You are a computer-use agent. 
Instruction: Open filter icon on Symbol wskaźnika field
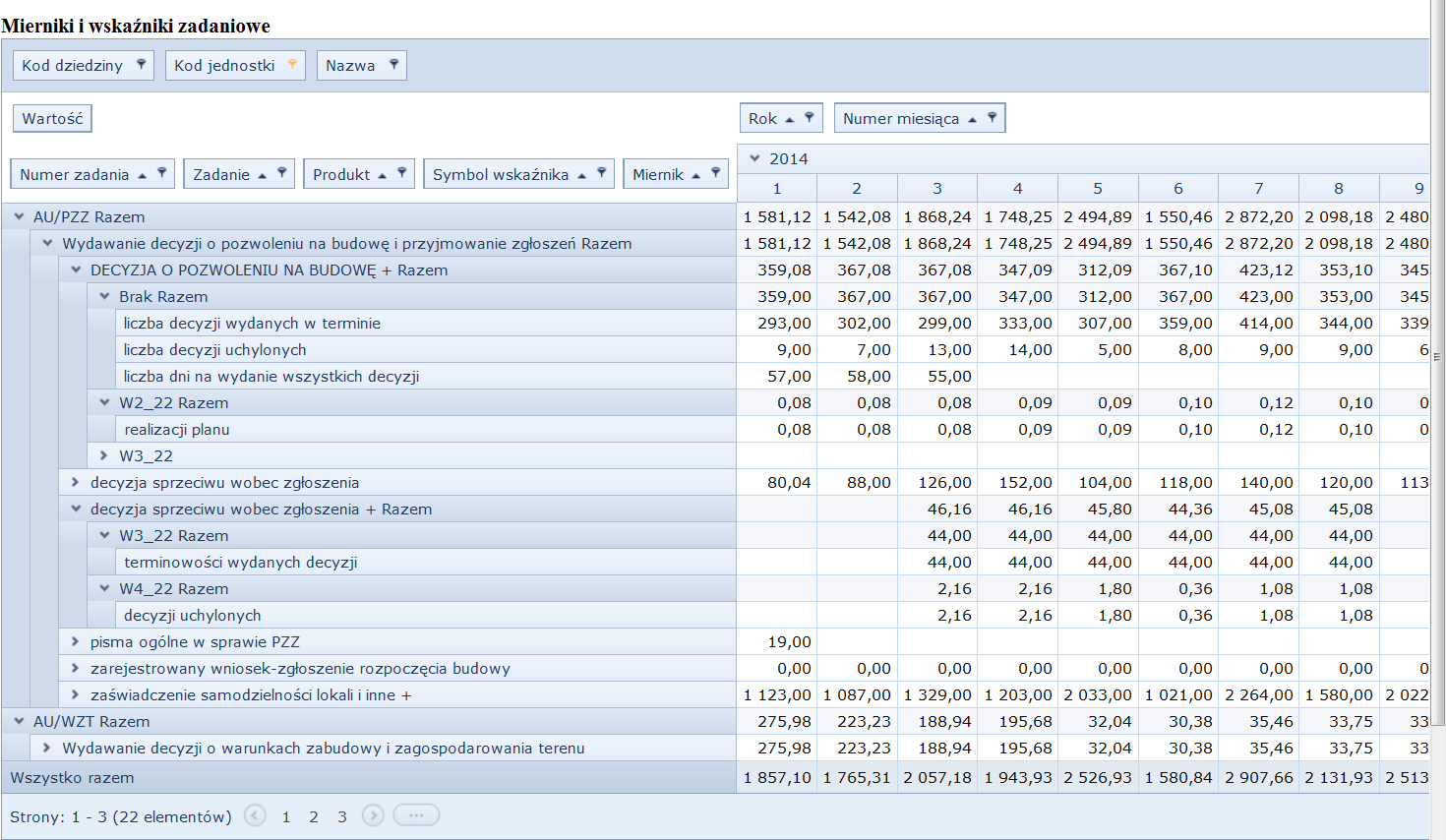click(601, 173)
